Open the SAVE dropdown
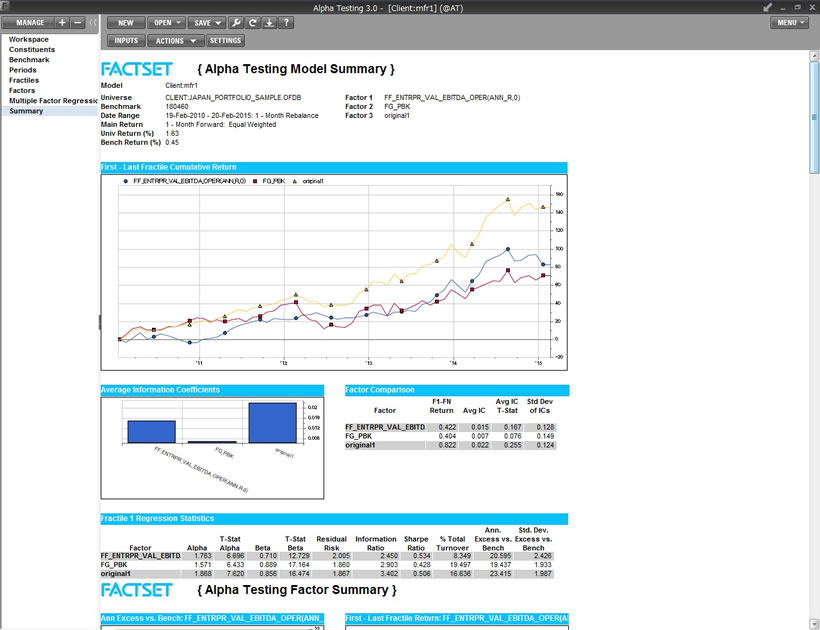This screenshot has width=820, height=630. point(207,22)
